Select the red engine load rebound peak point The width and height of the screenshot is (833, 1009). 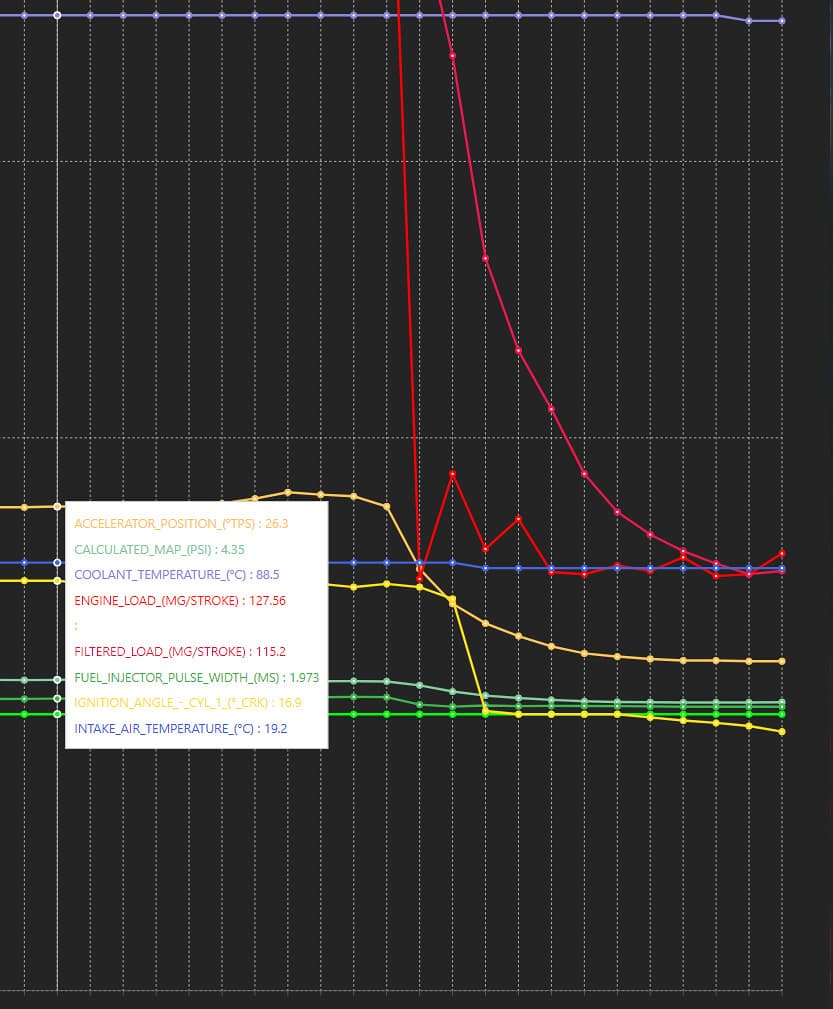pos(453,474)
